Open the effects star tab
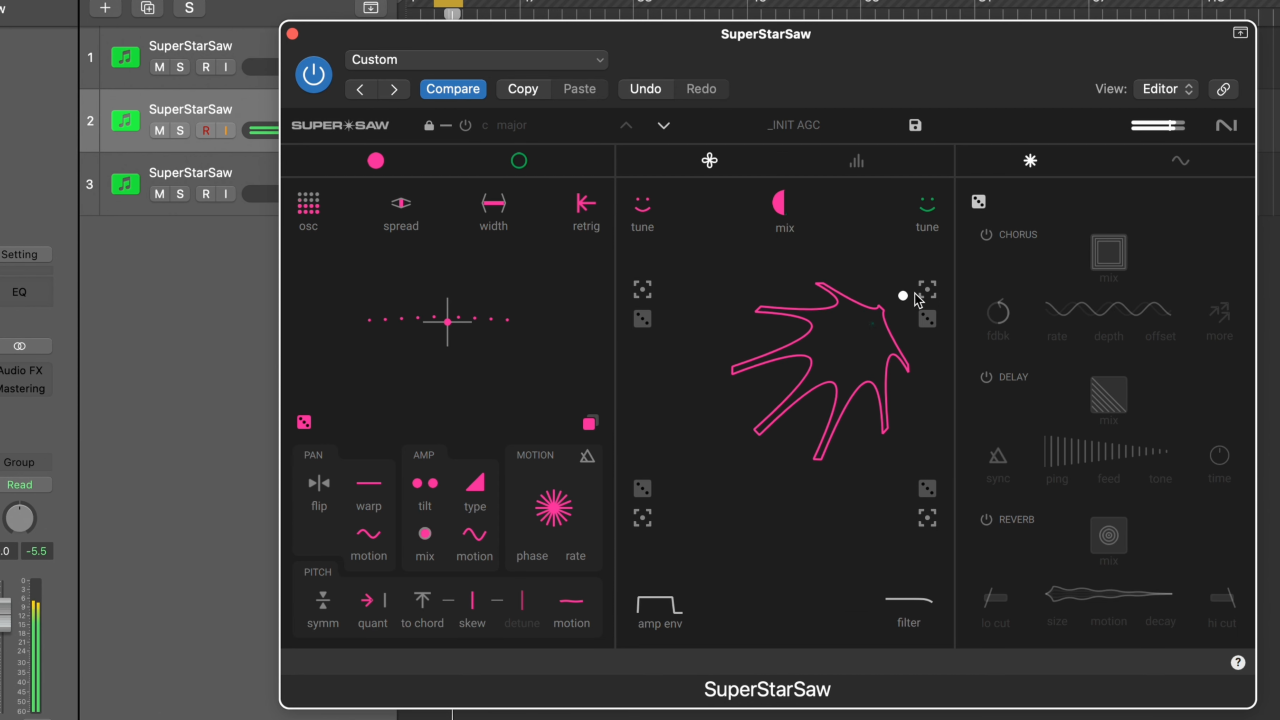Image resolution: width=1280 pixels, height=720 pixels. click(x=1030, y=160)
